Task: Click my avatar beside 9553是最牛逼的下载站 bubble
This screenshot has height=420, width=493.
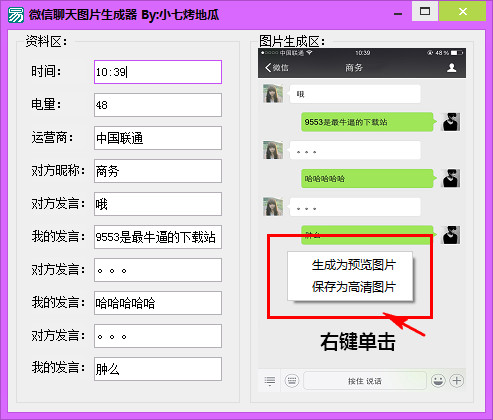Action: 450,122
